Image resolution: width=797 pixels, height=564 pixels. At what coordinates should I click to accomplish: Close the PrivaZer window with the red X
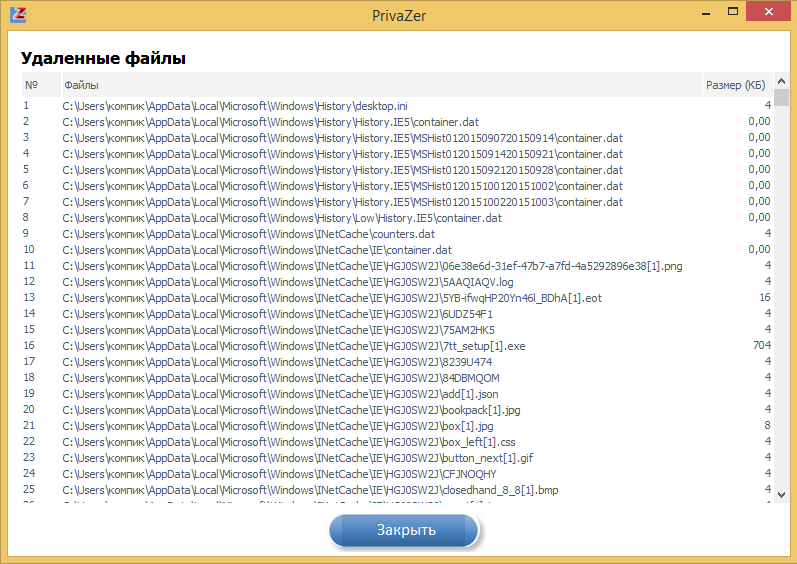point(769,11)
